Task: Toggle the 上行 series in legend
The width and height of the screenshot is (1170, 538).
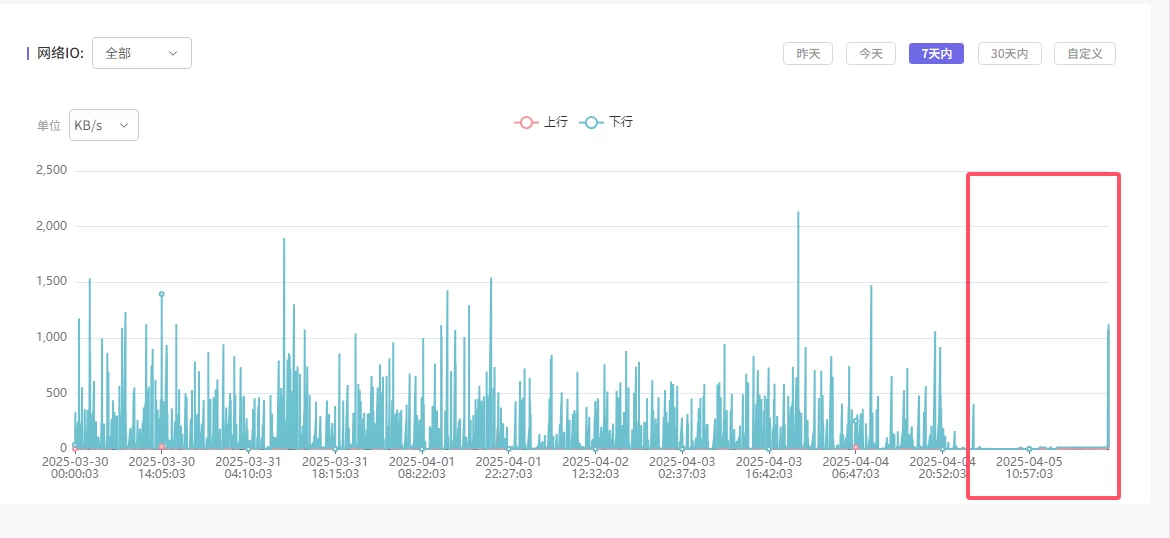Action: click(x=542, y=122)
